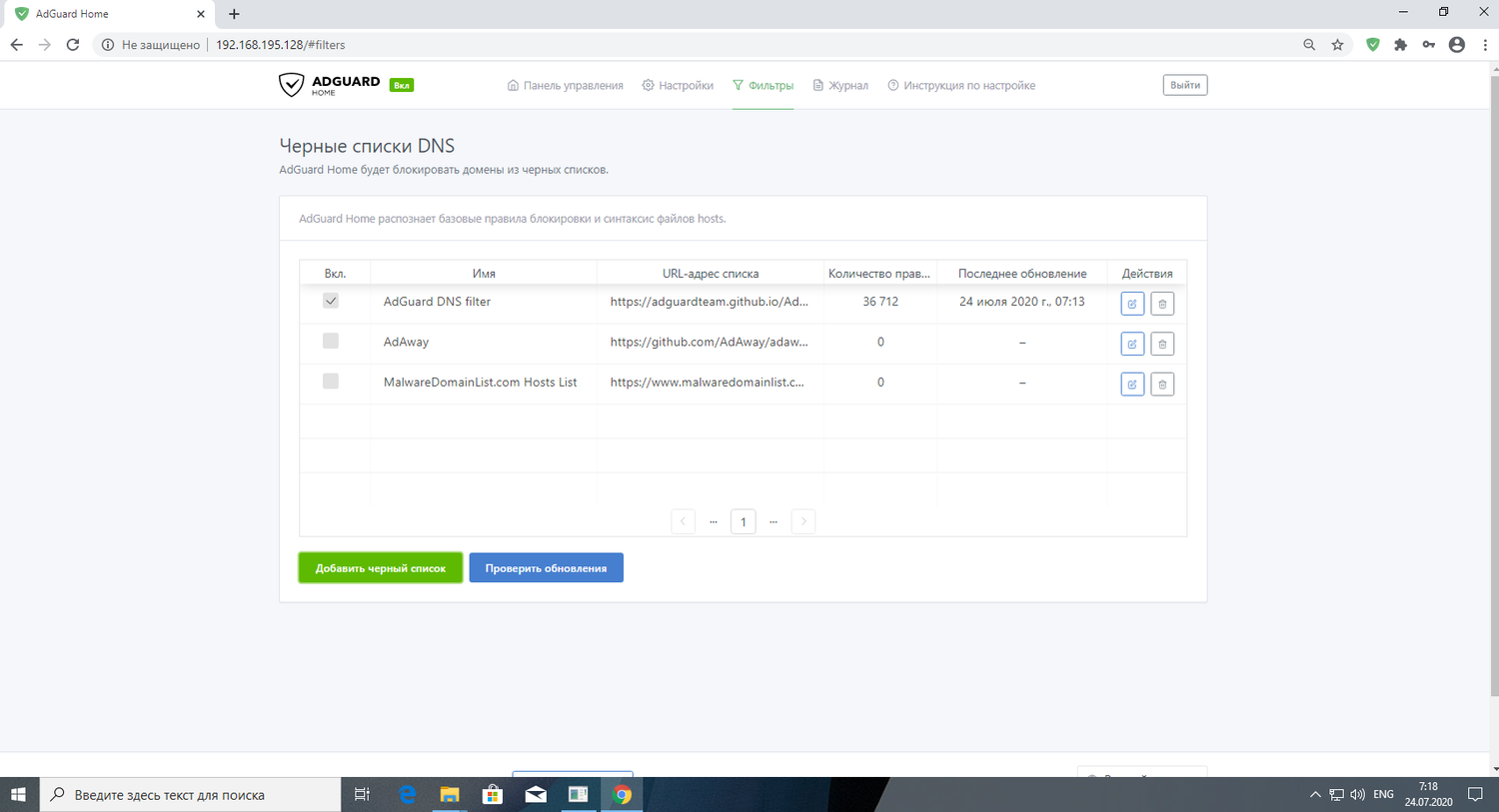1499x812 pixels.
Task: Go to the next table page
Action: click(803, 521)
